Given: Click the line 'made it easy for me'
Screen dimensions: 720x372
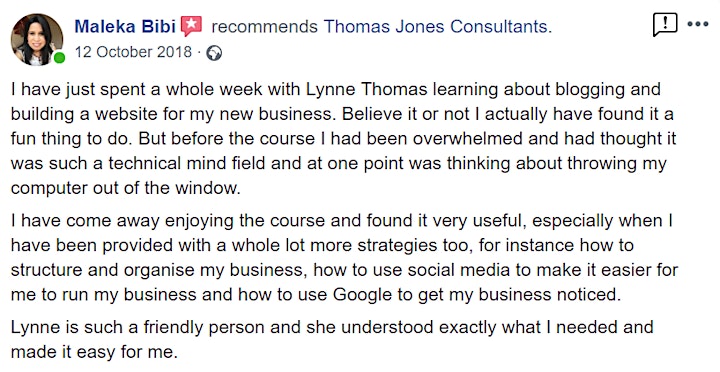Looking at the screenshot, I should coord(94,352).
